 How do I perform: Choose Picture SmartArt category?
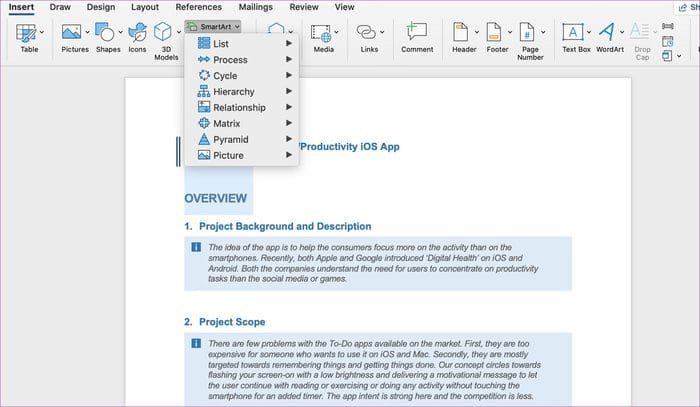coord(242,155)
